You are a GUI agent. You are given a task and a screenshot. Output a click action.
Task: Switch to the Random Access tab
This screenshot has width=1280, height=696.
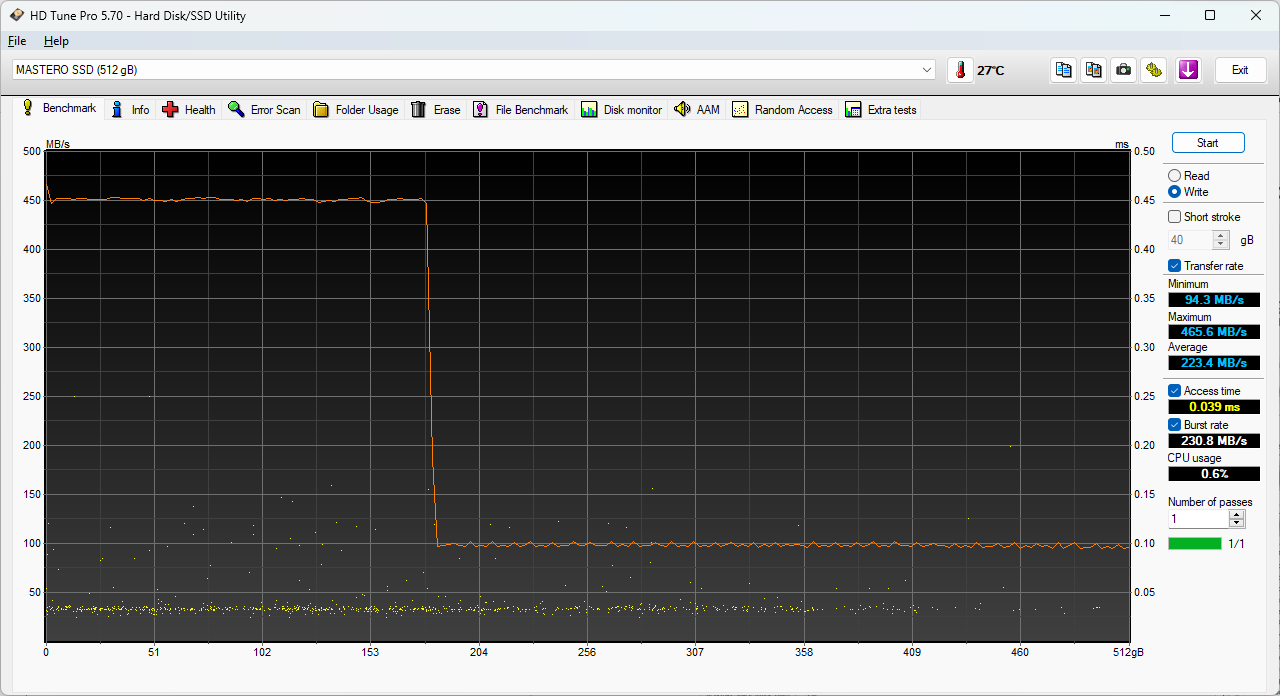[x=783, y=110]
